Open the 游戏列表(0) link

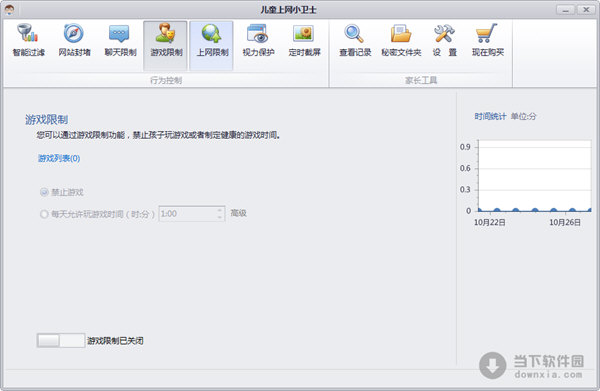[59, 158]
